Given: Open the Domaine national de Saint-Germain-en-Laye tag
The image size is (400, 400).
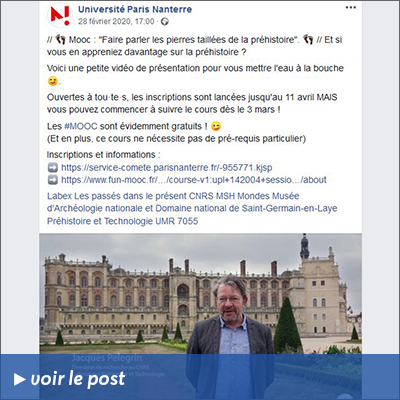Looking at the screenshot, I should (x=246, y=208).
